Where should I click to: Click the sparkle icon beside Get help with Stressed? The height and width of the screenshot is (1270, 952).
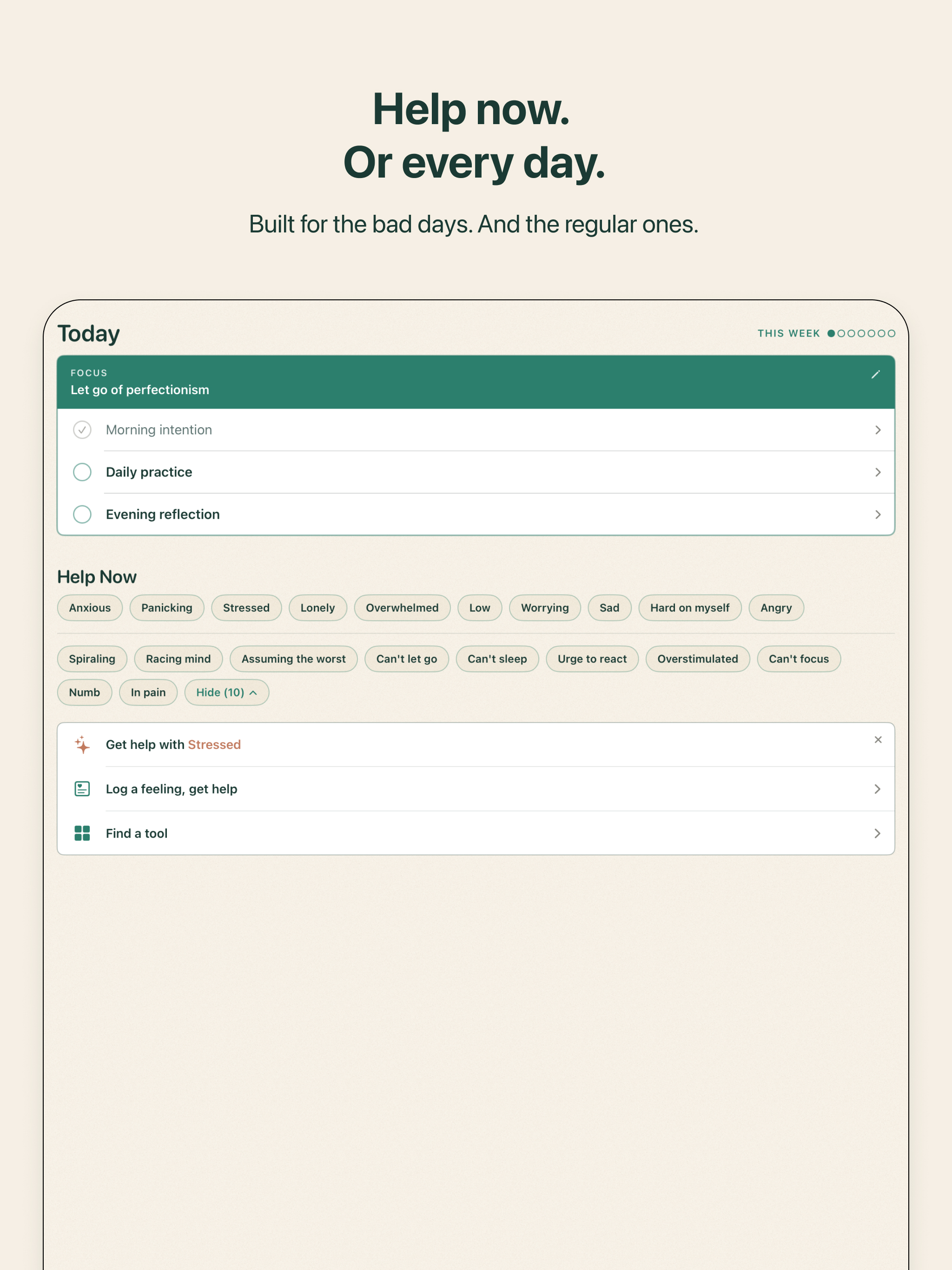[x=82, y=744]
